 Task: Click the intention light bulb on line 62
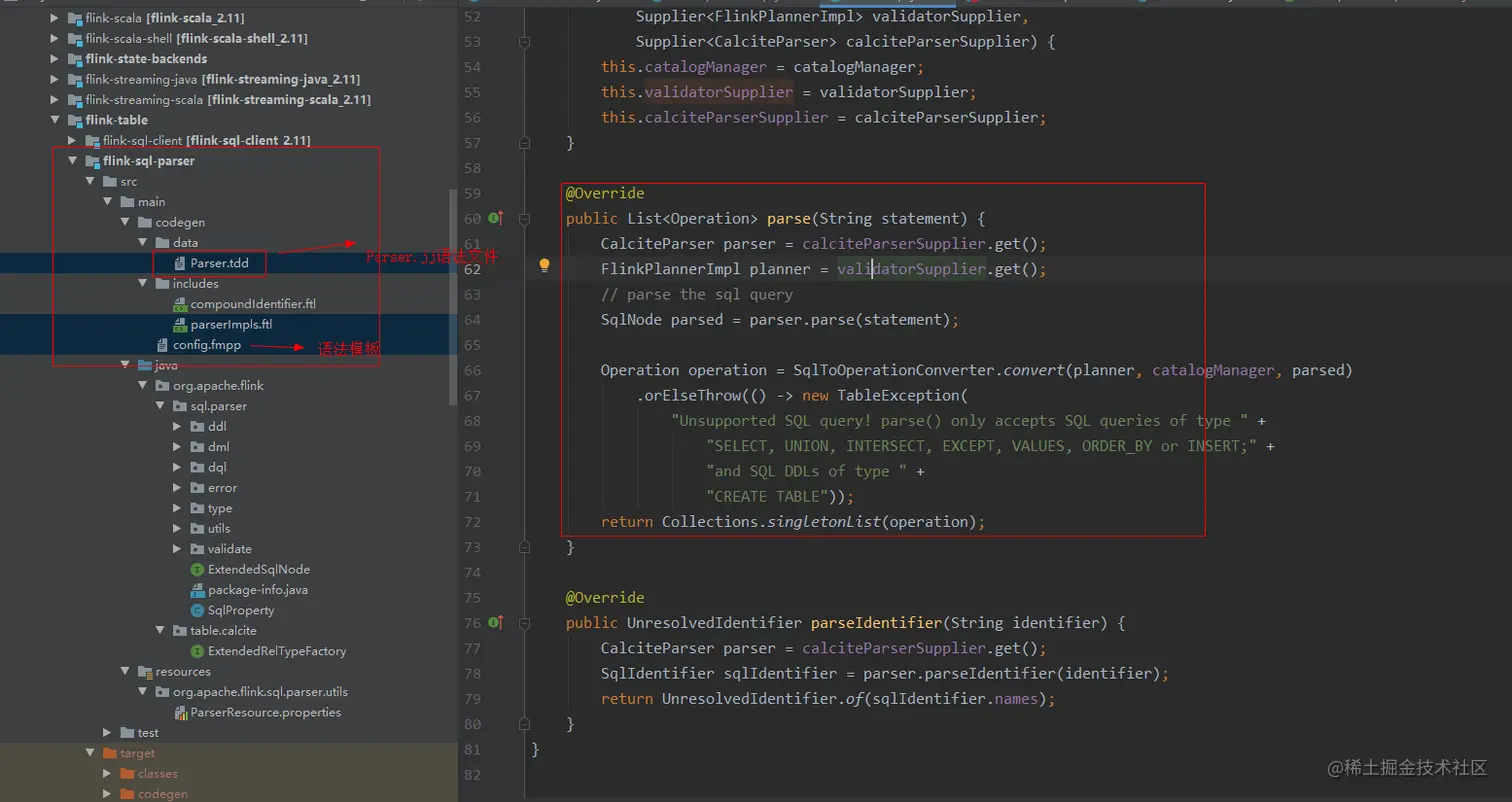tap(544, 266)
